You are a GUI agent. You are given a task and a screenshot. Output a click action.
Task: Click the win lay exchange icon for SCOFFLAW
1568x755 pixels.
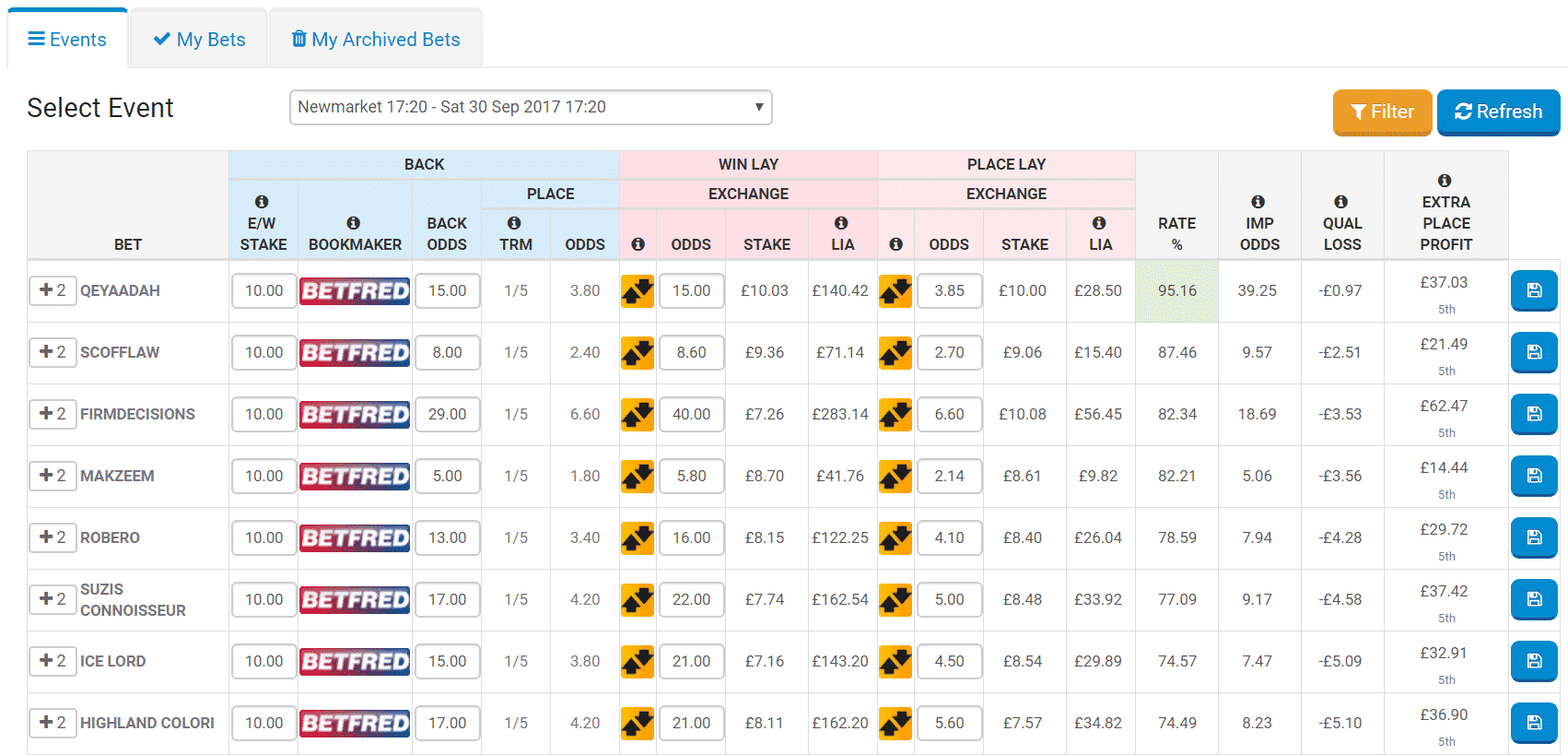[x=638, y=352]
